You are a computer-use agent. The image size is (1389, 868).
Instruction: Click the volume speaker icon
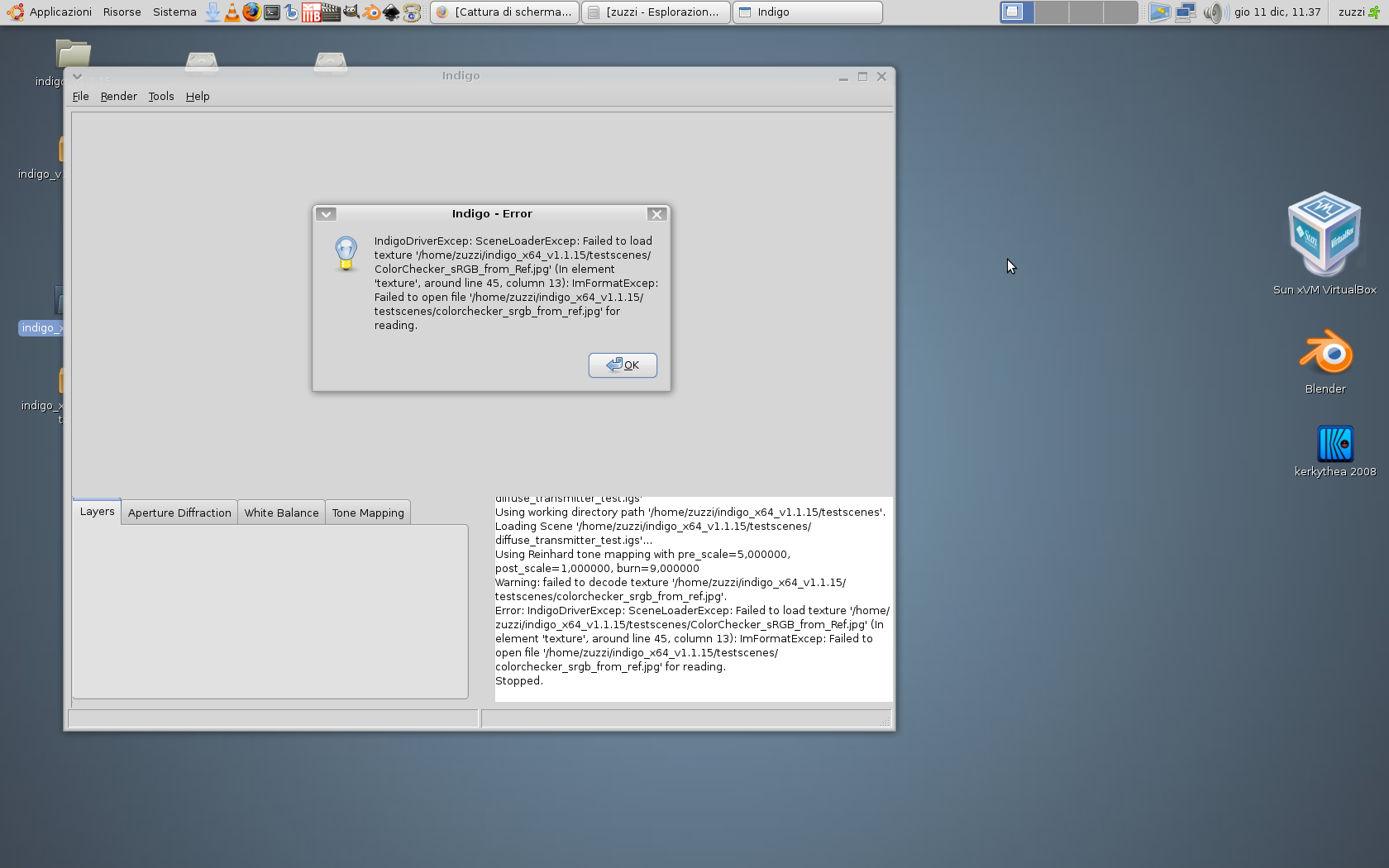coord(1213,12)
